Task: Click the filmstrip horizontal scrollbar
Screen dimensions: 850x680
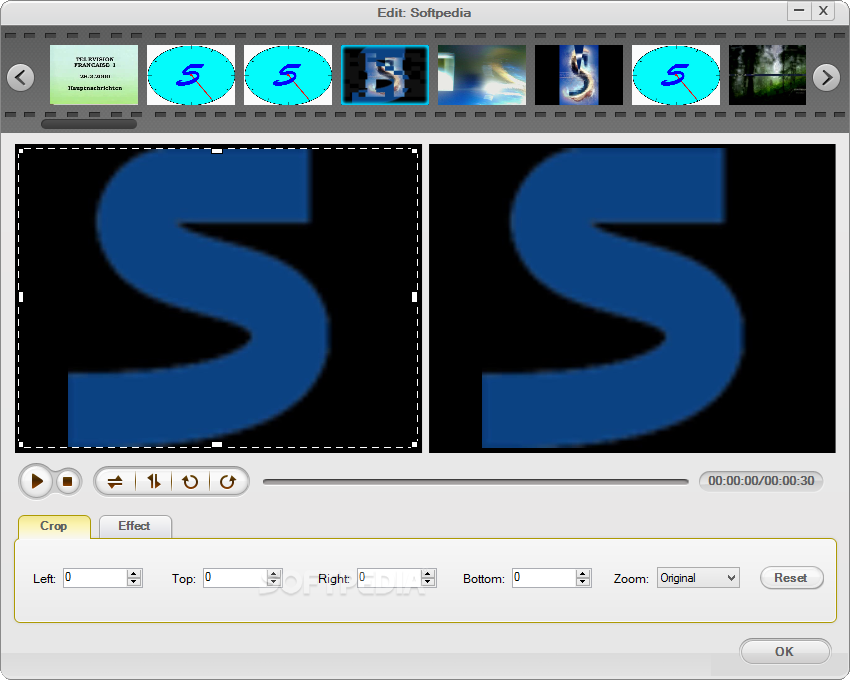Action: (89, 124)
